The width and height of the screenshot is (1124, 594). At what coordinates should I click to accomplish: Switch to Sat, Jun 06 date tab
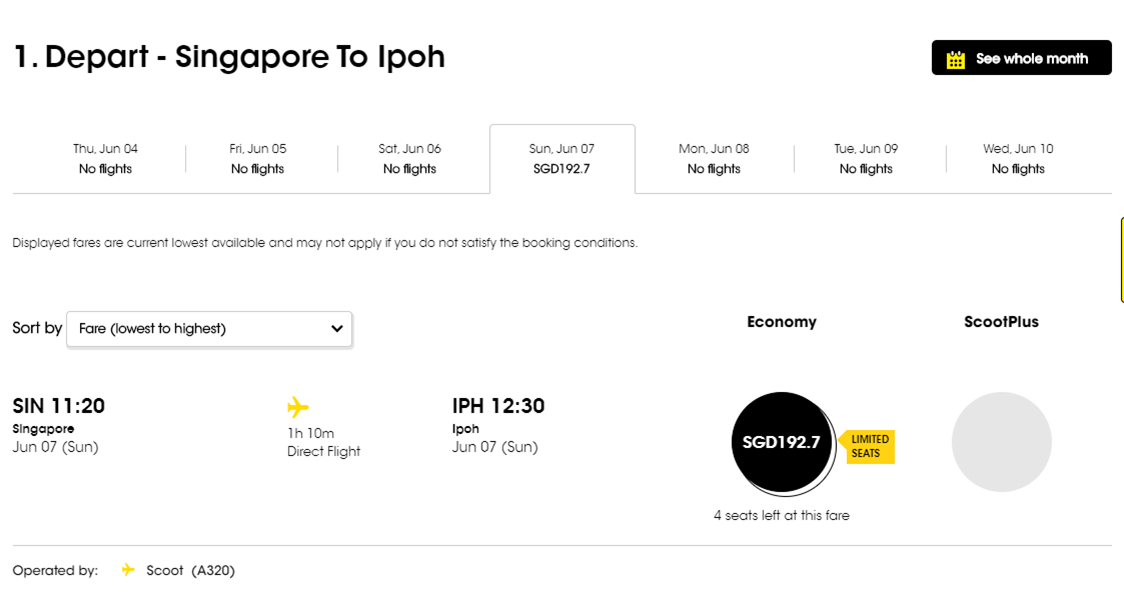(410, 159)
